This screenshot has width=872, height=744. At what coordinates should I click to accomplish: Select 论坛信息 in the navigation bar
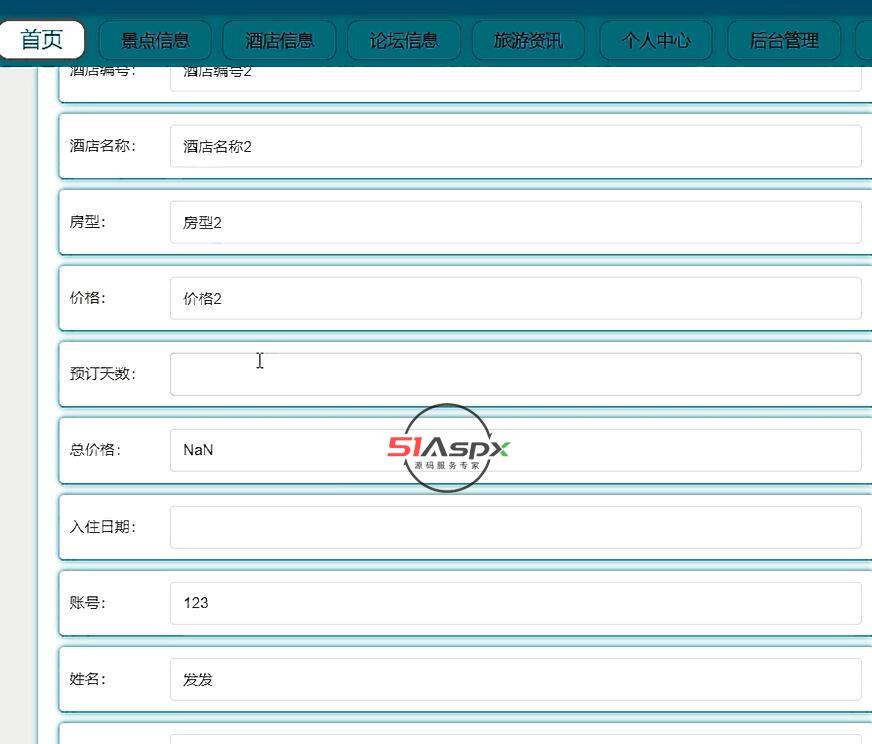[404, 40]
